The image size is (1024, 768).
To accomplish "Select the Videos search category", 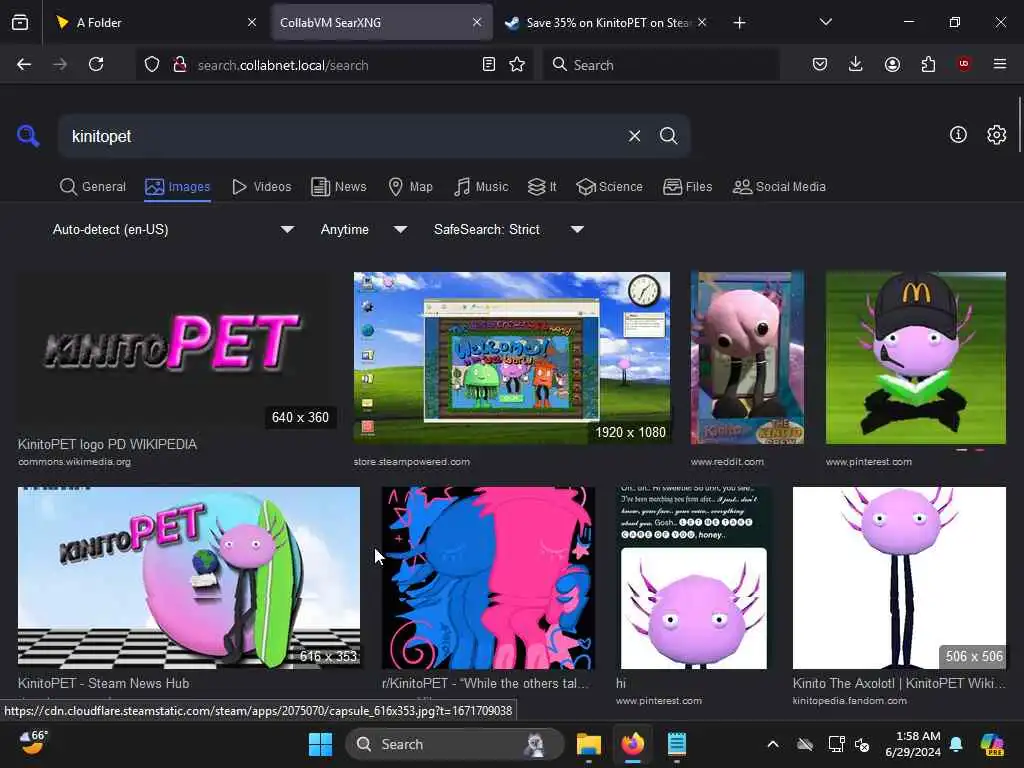I will (261, 187).
